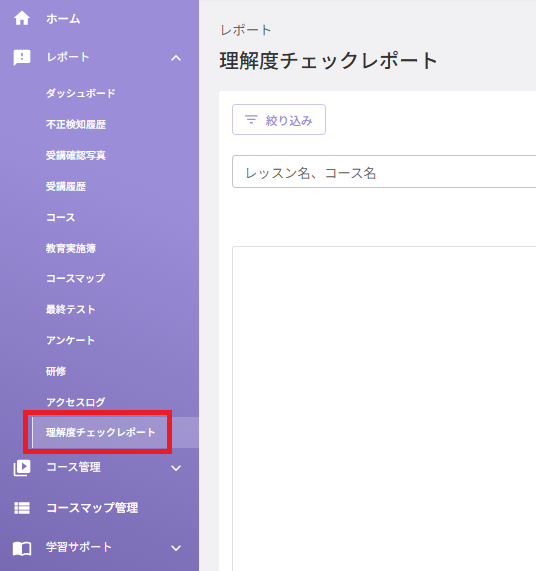Open 教育実施簿 report
Screen dimensions: 536x571
pos(71,248)
